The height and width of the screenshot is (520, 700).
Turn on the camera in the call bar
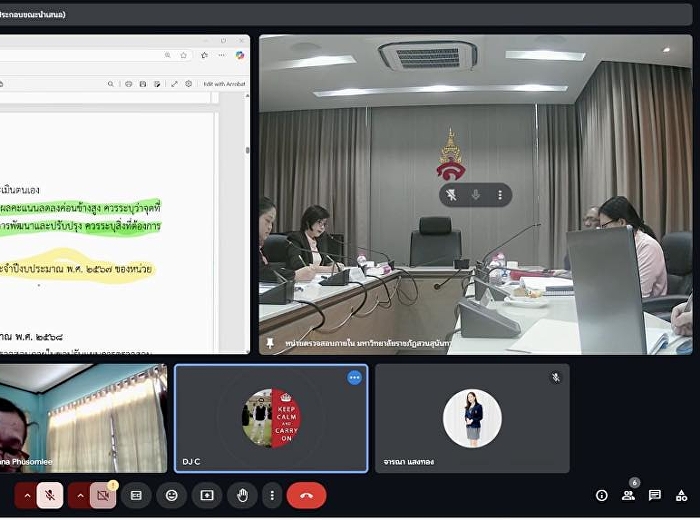[x=103, y=495]
